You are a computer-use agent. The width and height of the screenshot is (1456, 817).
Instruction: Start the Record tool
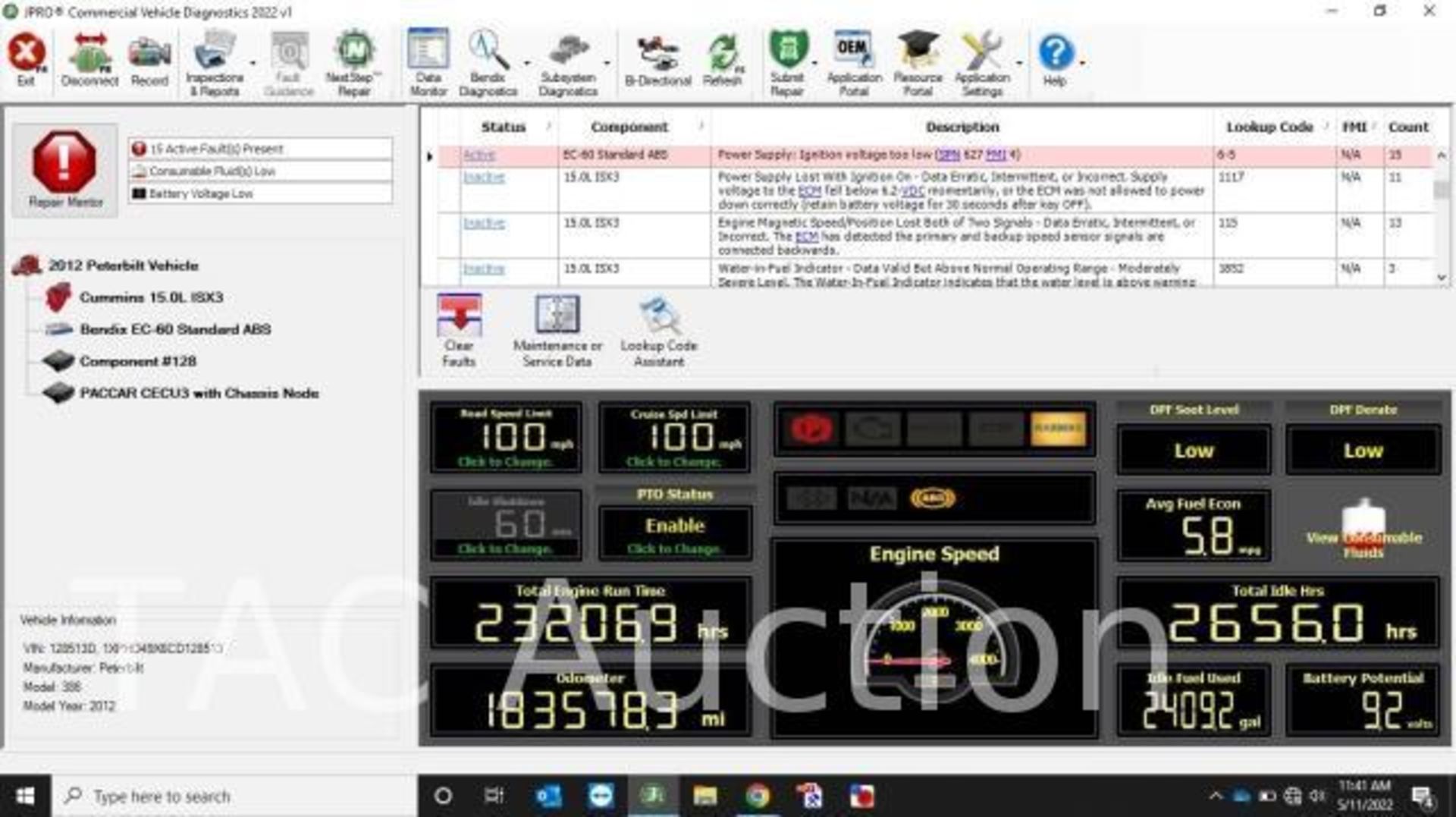tap(149, 61)
